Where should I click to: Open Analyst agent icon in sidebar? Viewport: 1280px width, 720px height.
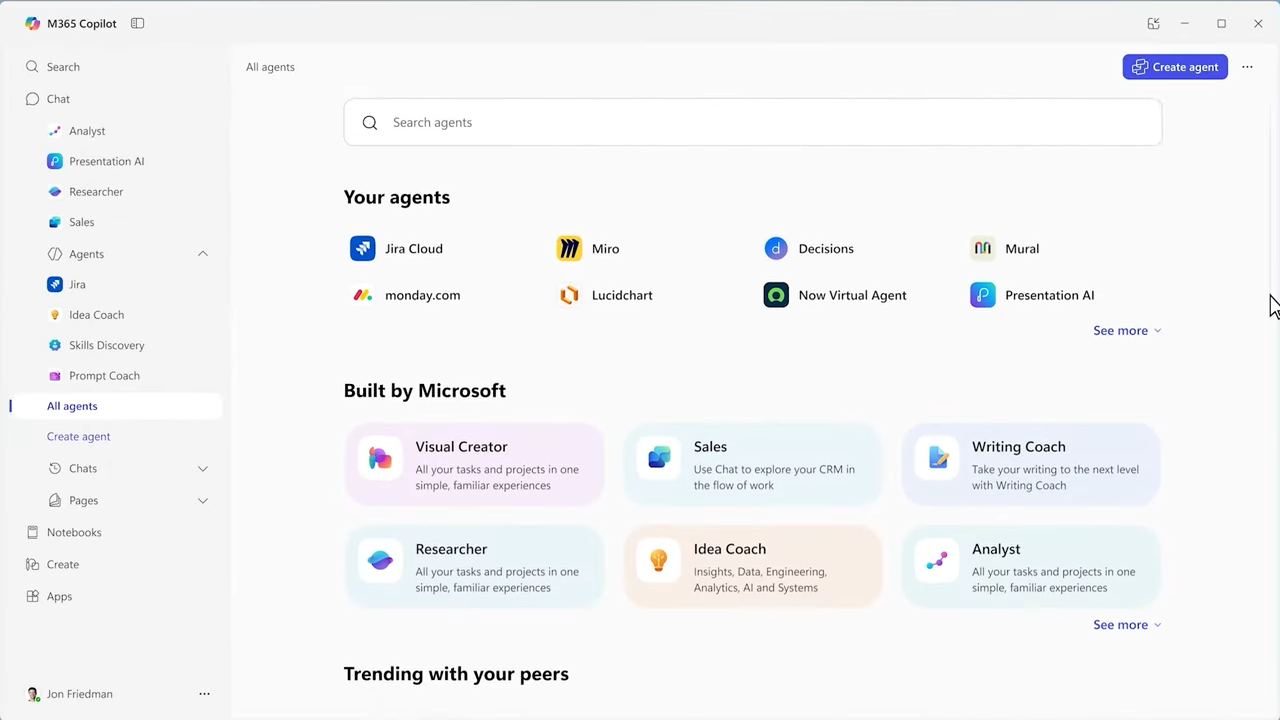point(55,131)
